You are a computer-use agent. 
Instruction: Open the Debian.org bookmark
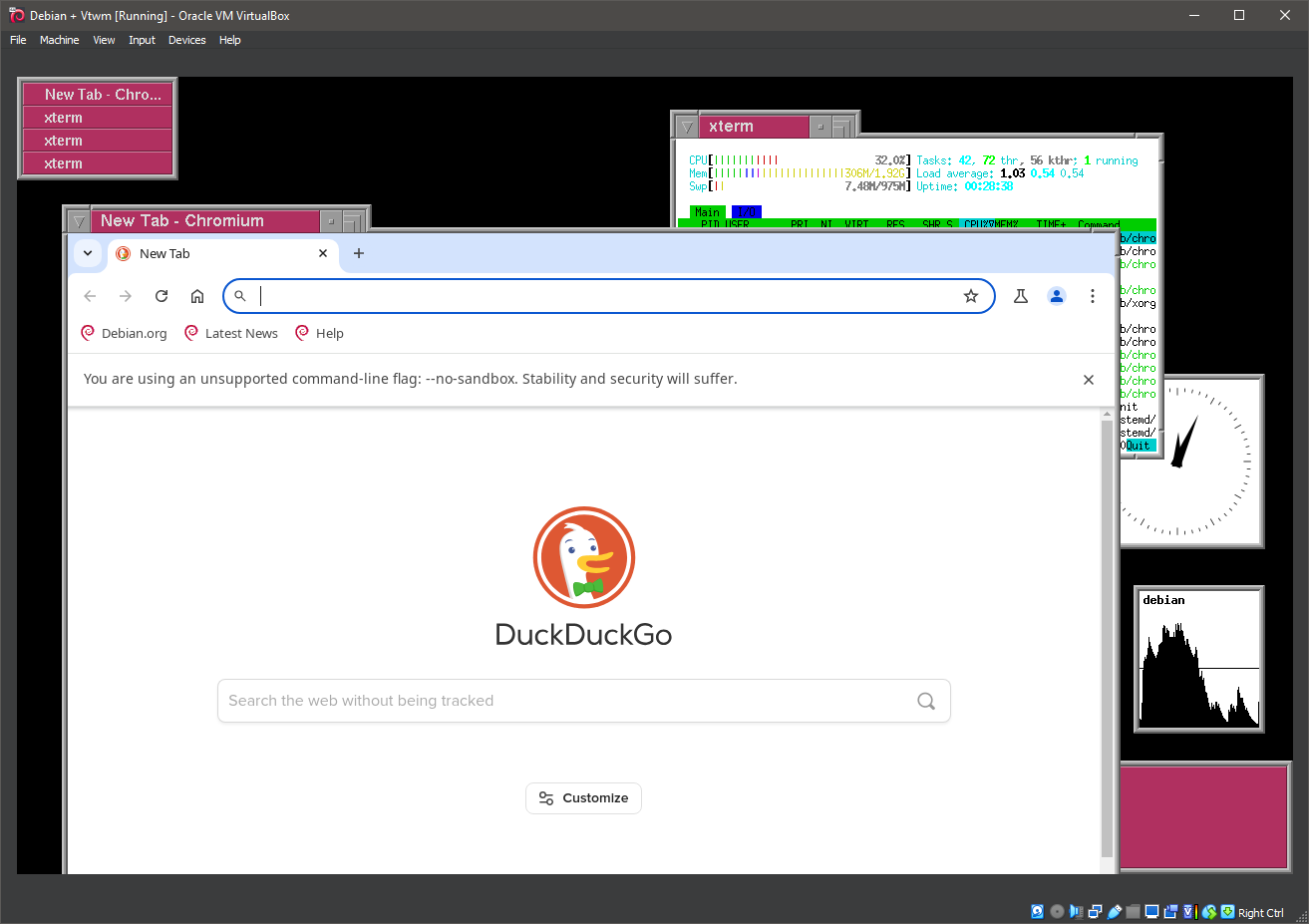coord(125,333)
